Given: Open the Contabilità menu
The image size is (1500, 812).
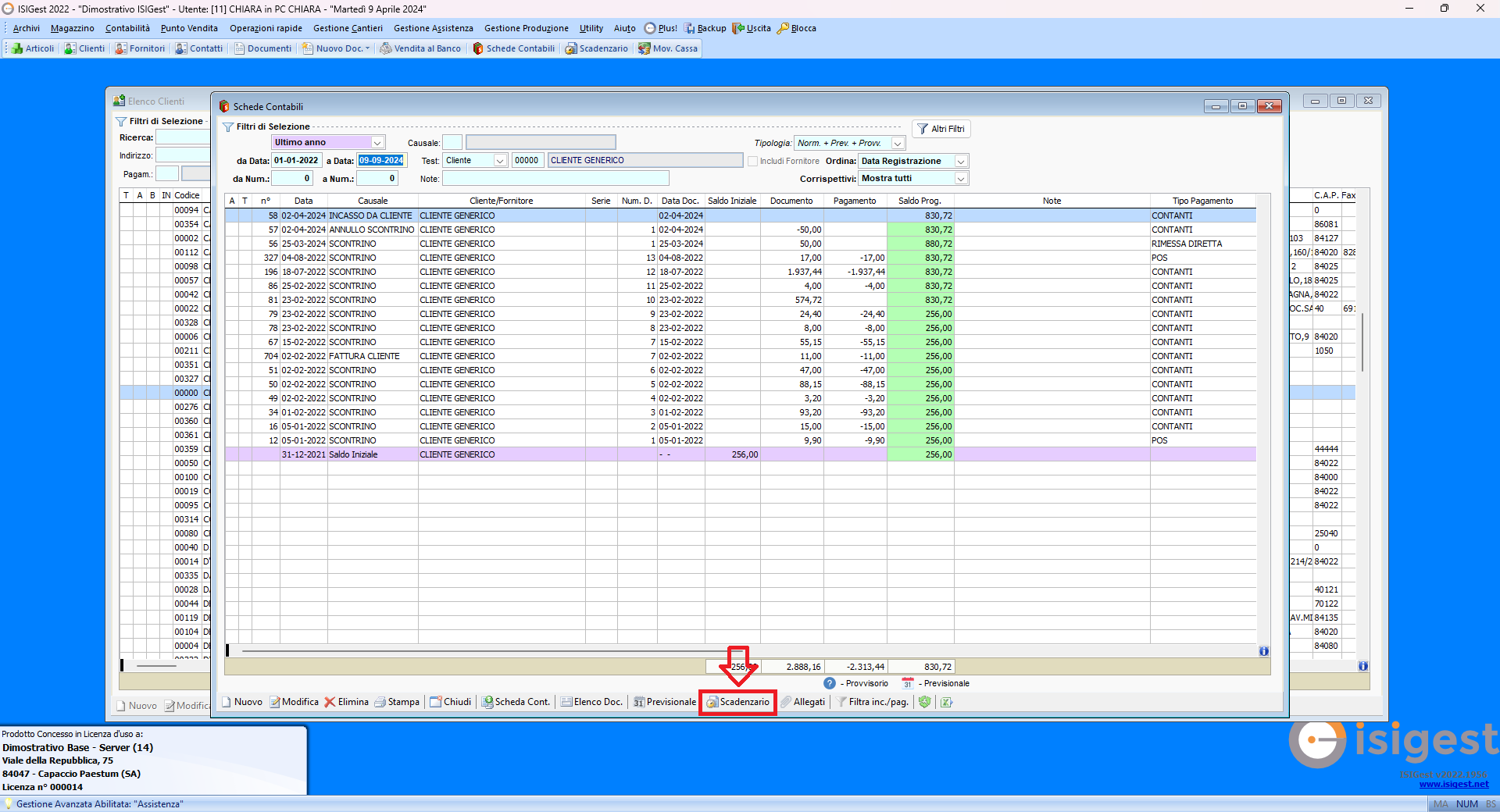Looking at the screenshot, I should coord(127,28).
